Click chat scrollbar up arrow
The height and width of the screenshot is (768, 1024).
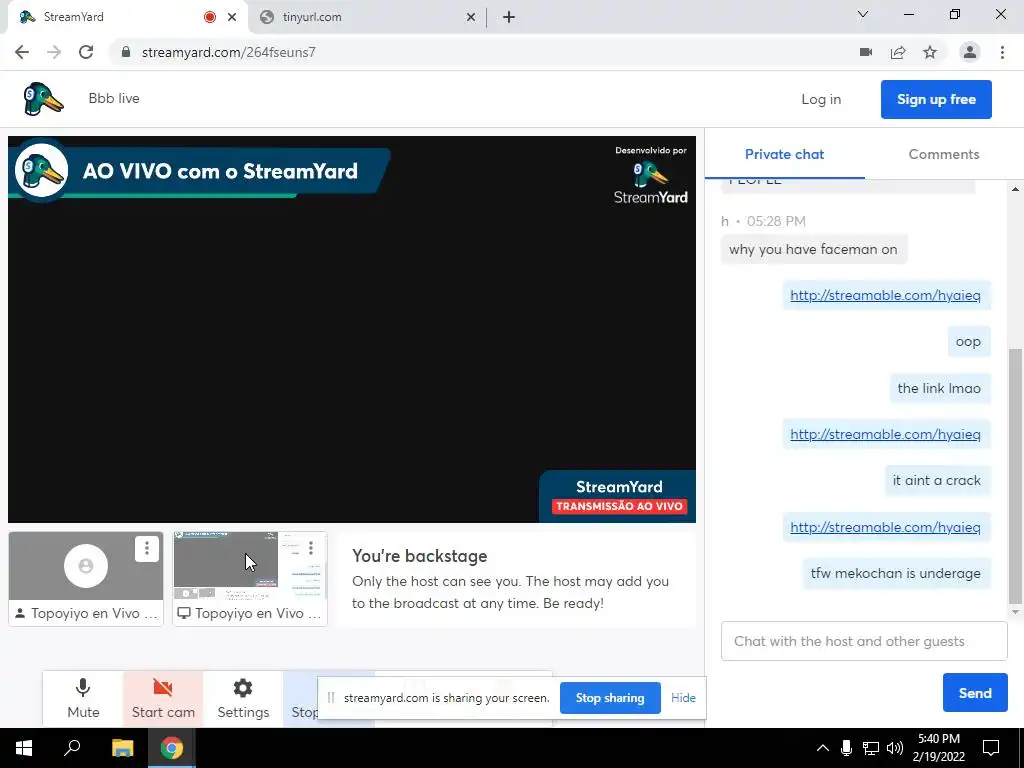(1015, 189)
